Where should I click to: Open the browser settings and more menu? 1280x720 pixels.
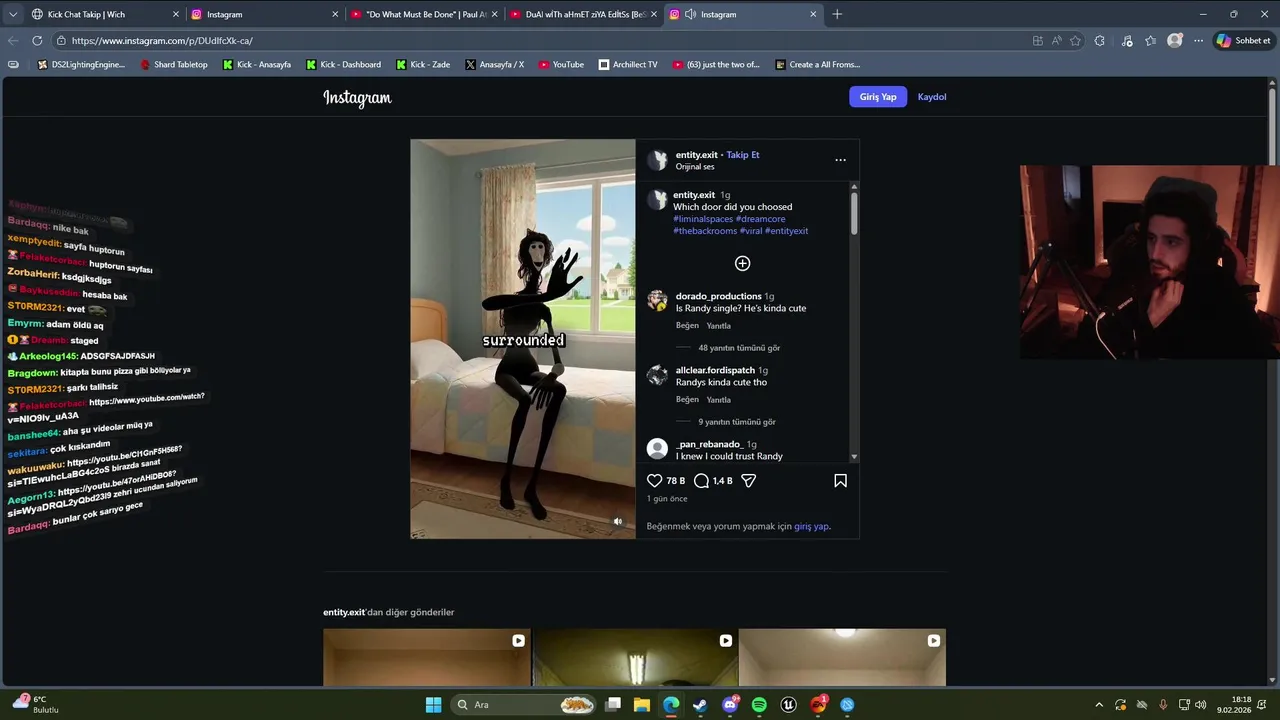(1199, 41)
